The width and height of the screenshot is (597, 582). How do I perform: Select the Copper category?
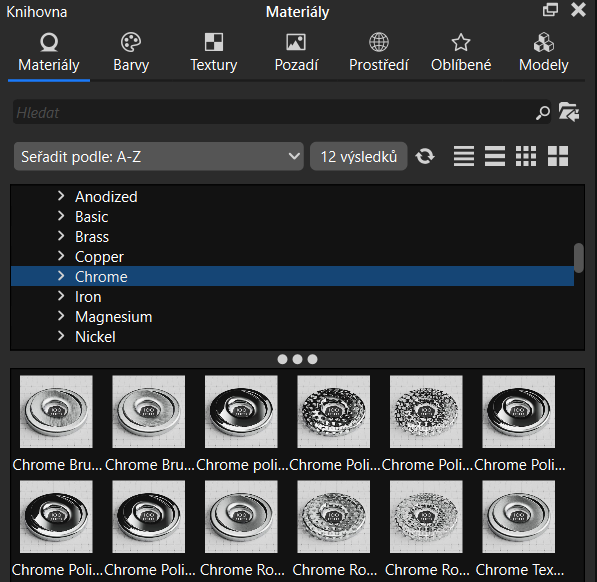click(99, 257)
